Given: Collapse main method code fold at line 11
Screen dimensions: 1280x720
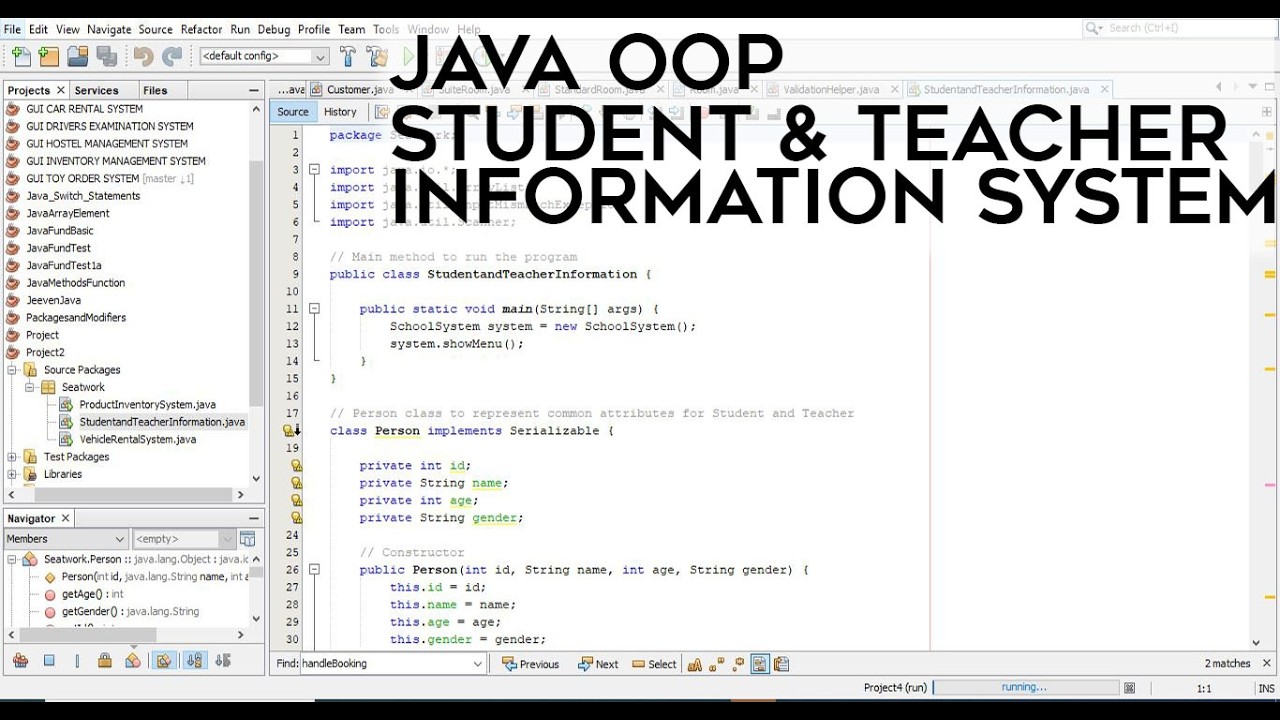Looking at the screenshot, I should tap(314, 309).
